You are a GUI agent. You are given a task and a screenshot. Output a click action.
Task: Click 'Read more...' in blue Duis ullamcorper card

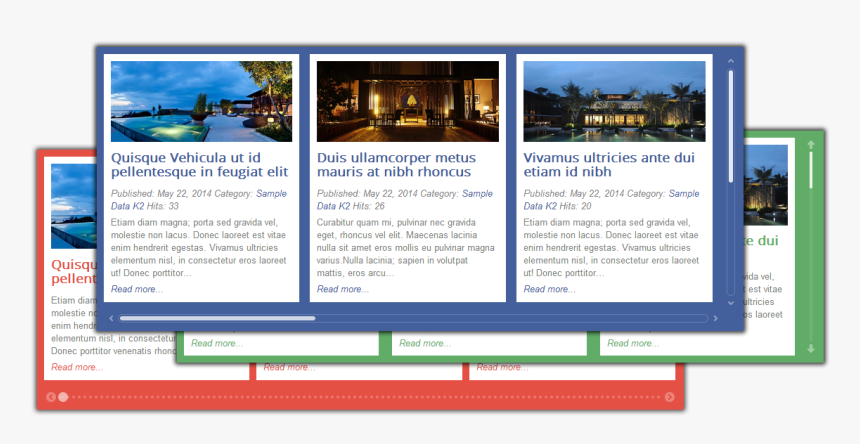(343, 289)
